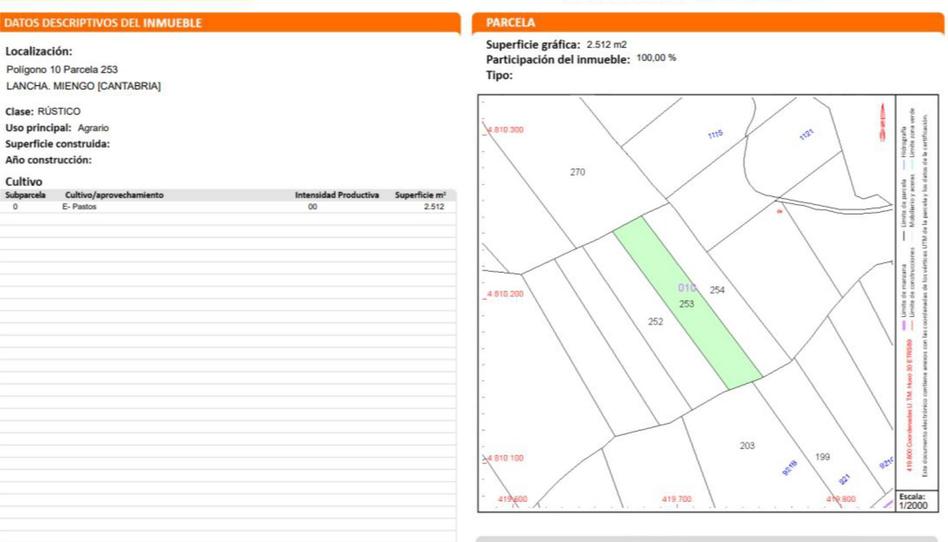Click the coordinate label '4.810.300'
The height and width of the screenshot is (542, 948).
[505, 129]
